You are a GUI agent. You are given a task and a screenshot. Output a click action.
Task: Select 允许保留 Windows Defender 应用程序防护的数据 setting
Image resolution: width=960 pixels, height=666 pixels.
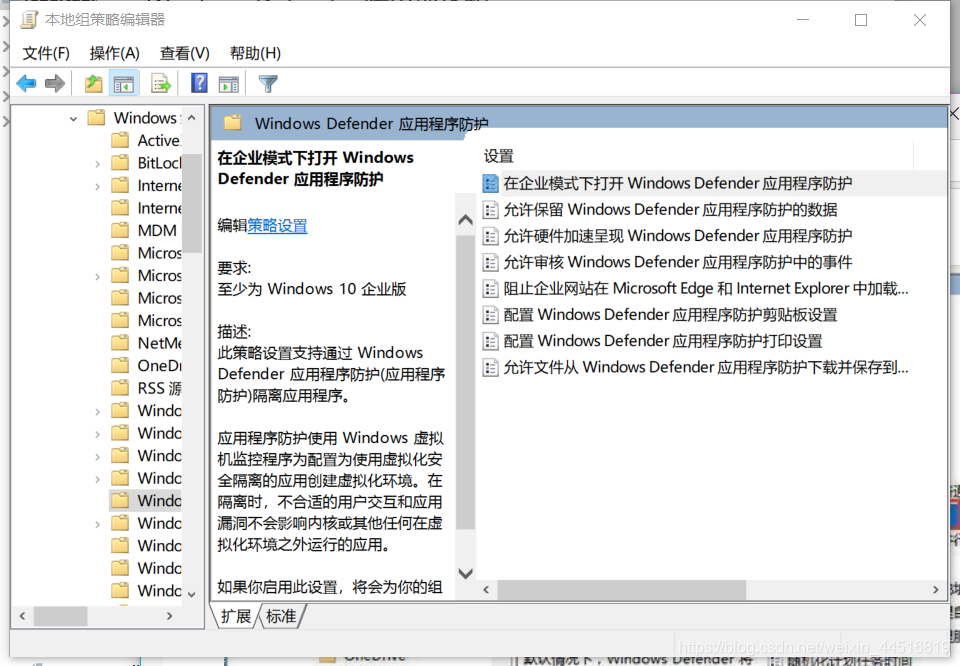click(670, 210)
